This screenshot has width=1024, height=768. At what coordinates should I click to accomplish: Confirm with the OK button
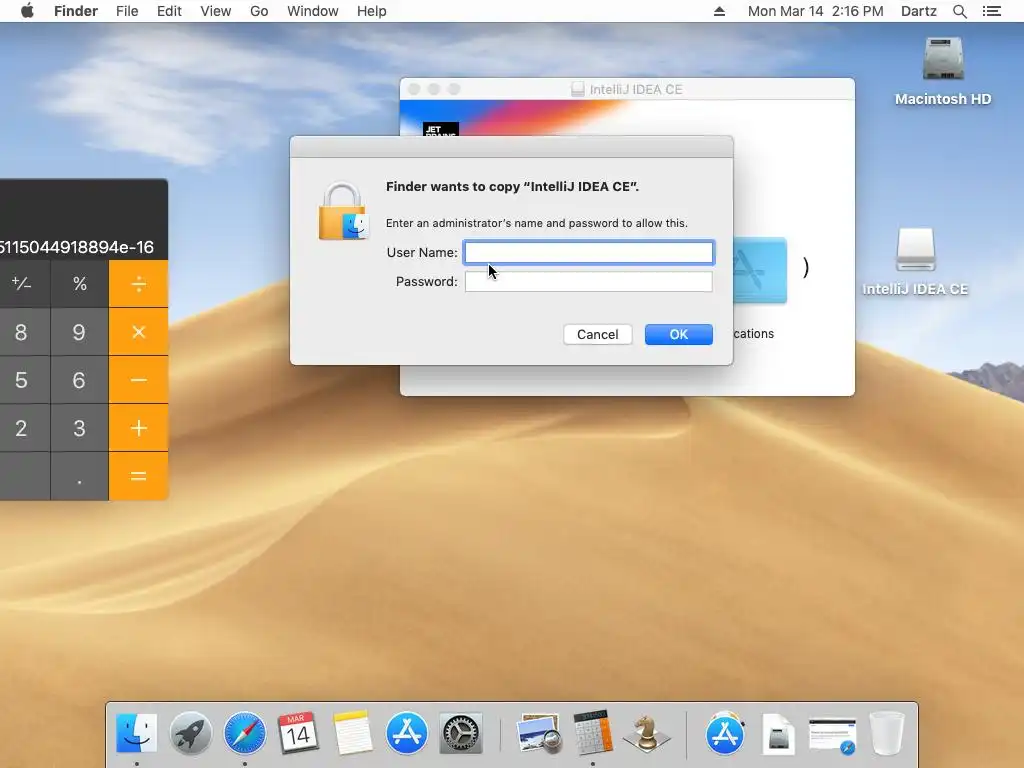tap(679, 334)
